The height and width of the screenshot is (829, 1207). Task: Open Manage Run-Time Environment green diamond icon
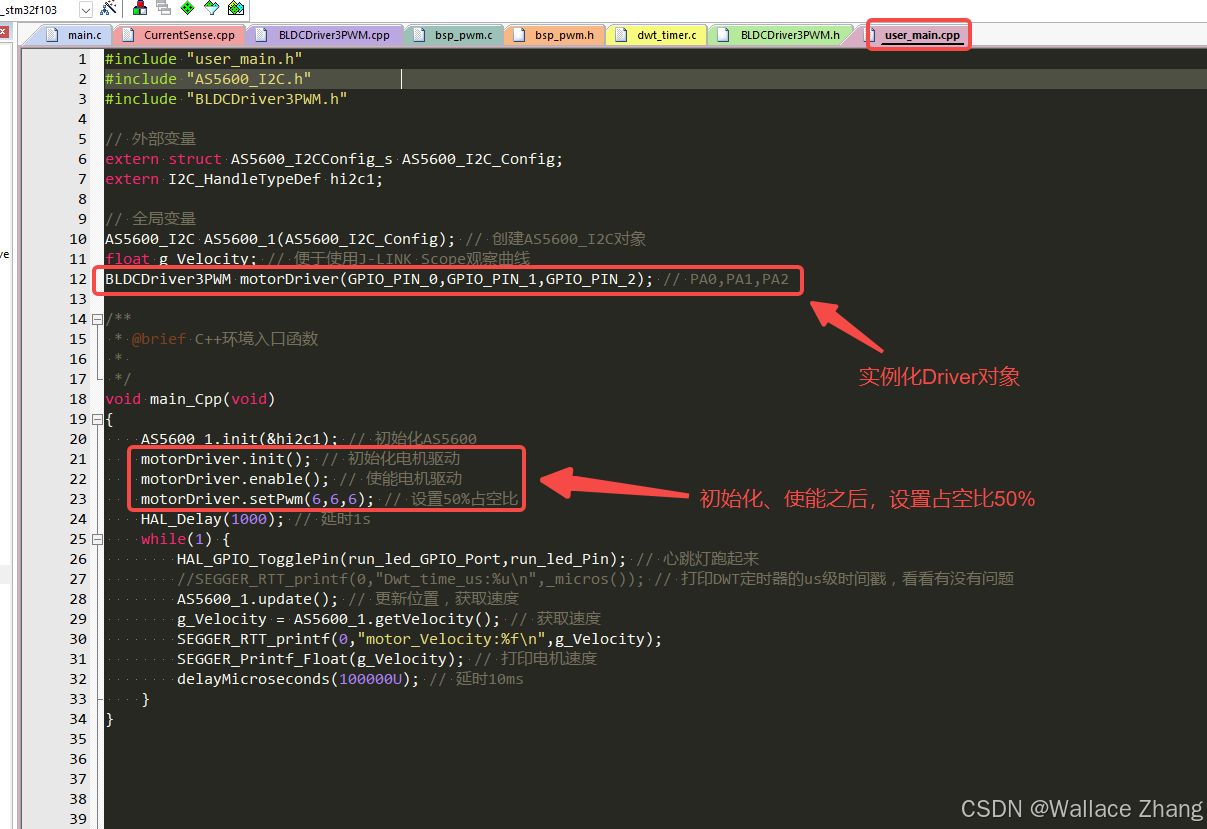[187, 8]
